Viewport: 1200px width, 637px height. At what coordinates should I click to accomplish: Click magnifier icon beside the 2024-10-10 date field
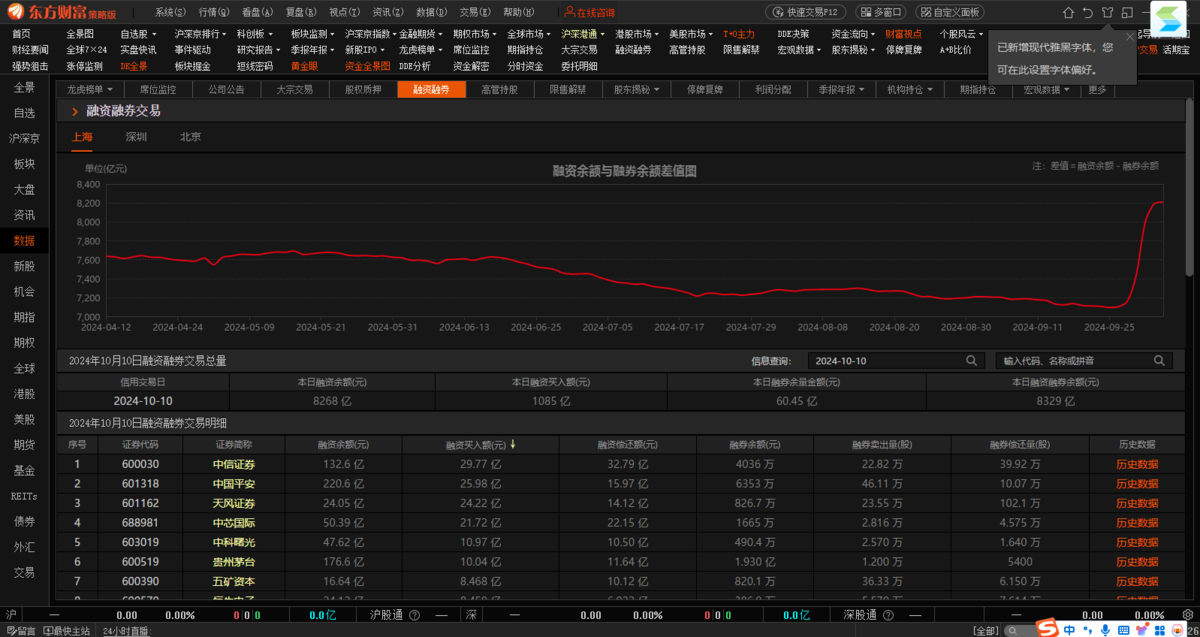971,361
